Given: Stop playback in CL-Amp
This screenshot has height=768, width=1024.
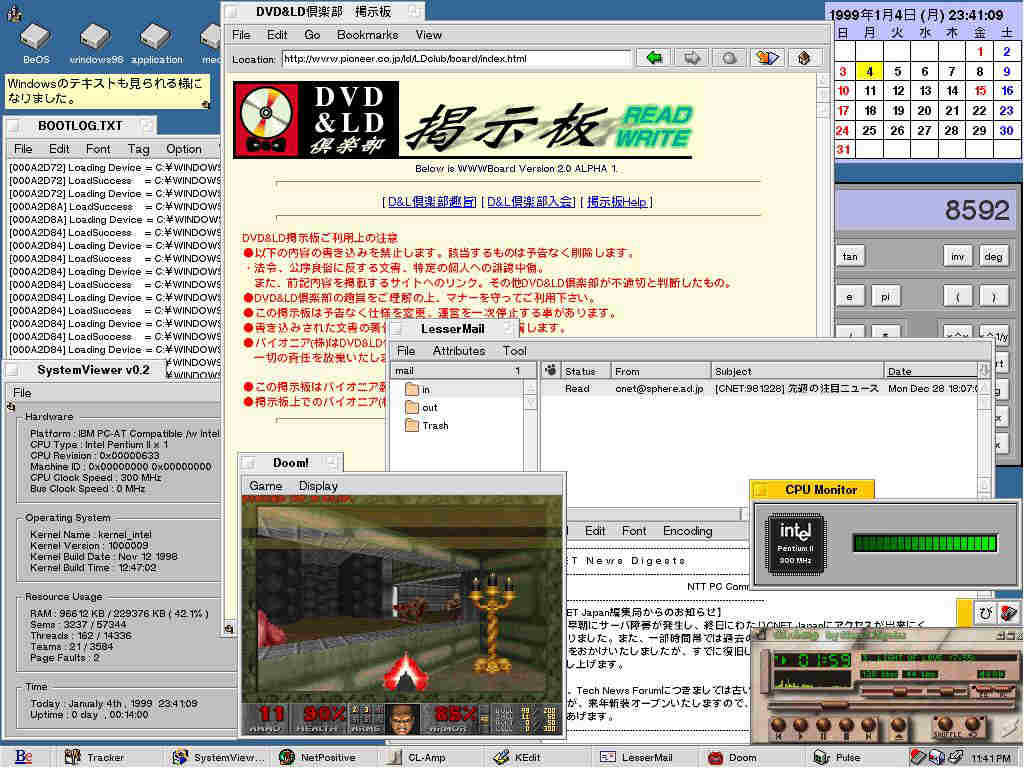Looking at the screenshot, I should pyautogui.click(x=846, y=726).
